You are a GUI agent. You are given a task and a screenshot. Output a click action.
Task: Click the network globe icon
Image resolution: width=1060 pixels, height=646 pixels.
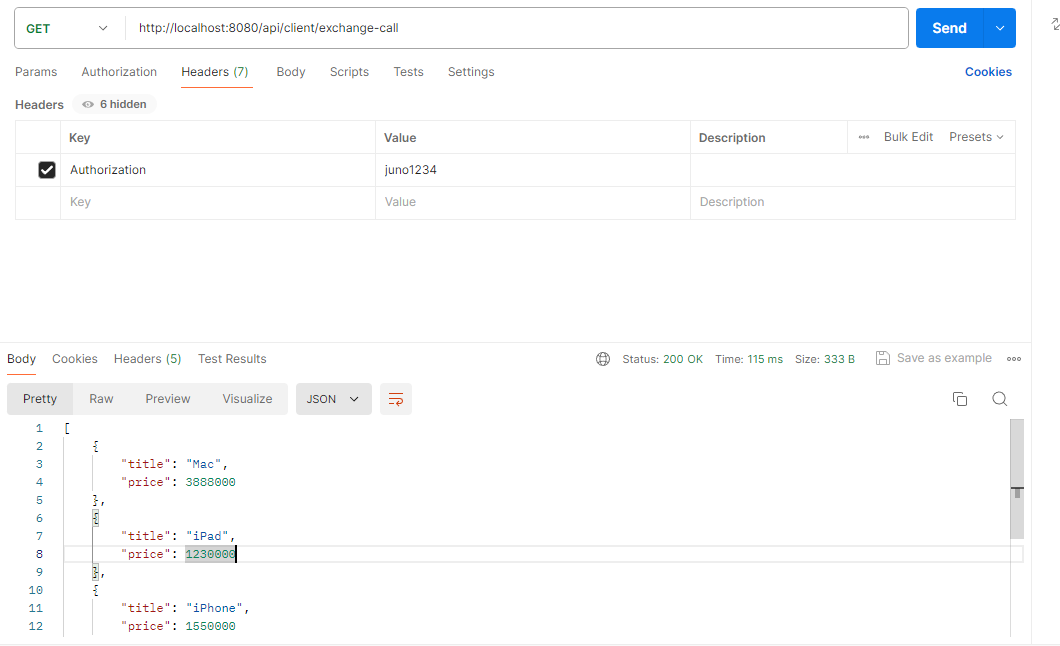click(x=603, y=359)
